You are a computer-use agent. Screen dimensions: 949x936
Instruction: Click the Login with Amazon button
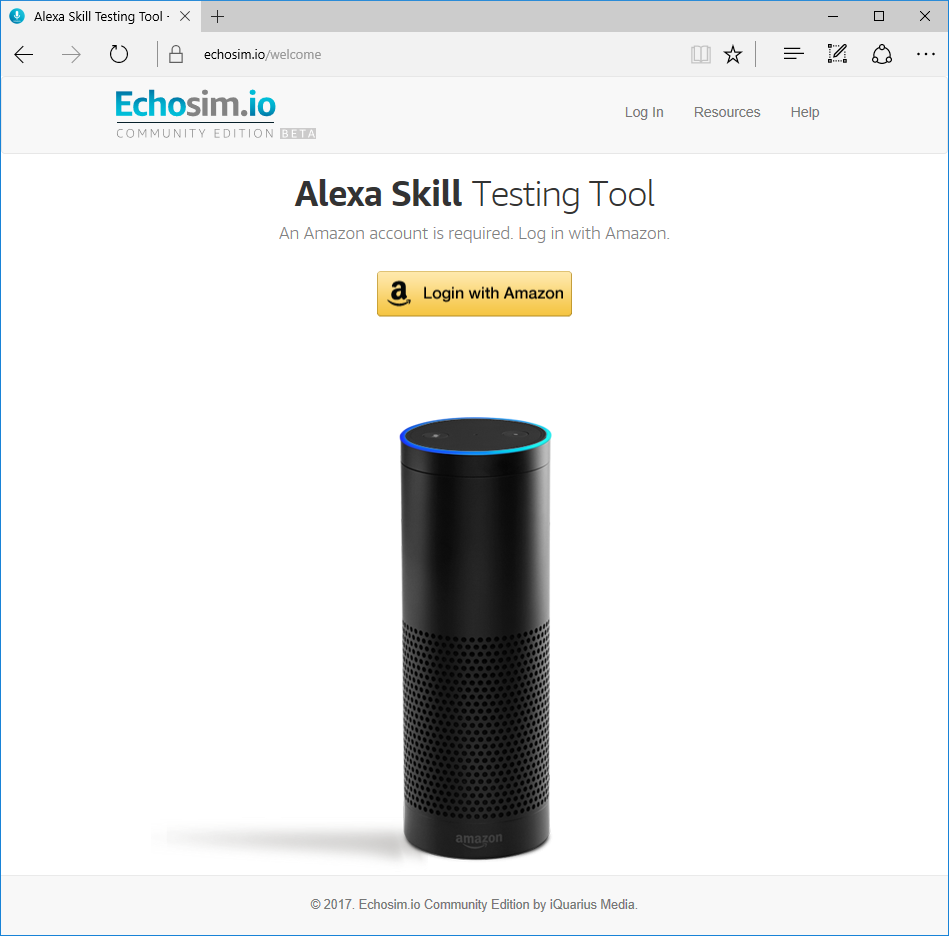[x=474, y=293]
